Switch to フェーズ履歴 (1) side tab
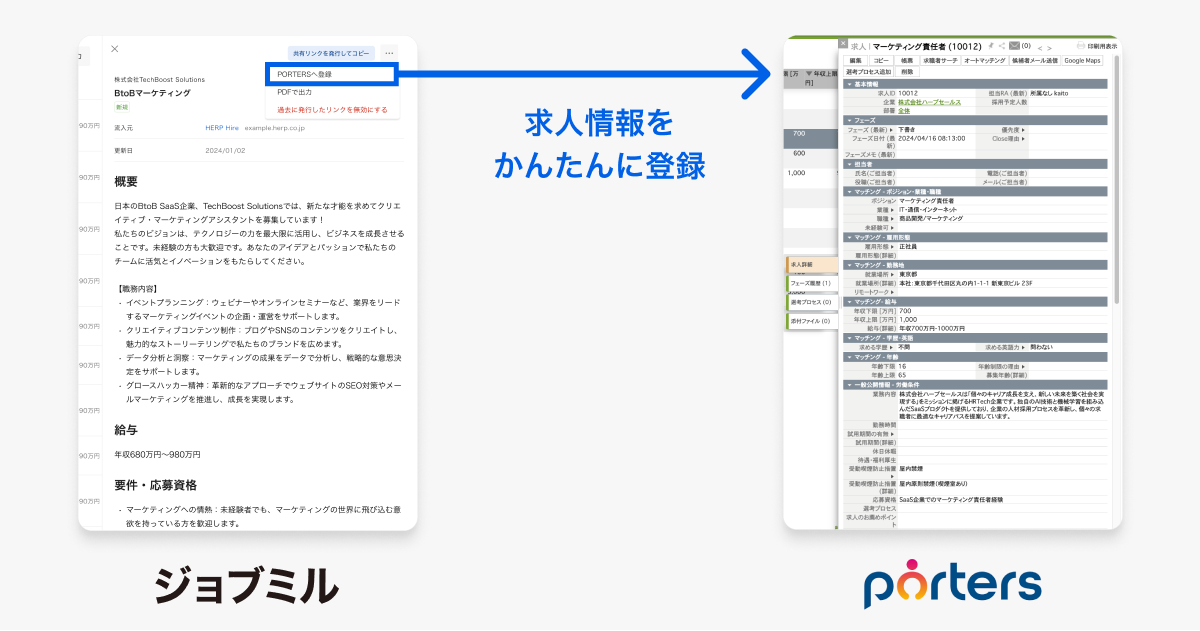The height and width of the screenshot is (631, 1200). [x=810, y=284]
